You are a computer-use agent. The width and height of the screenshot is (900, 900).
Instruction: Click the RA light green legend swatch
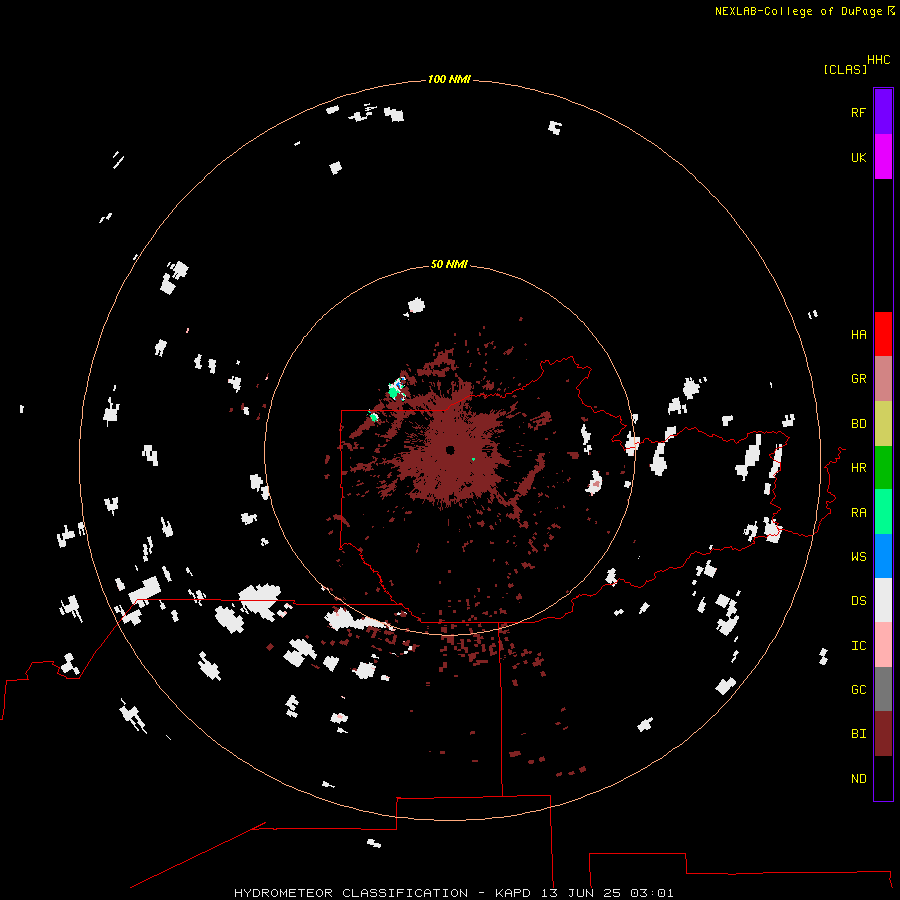(x=883, y=512)
